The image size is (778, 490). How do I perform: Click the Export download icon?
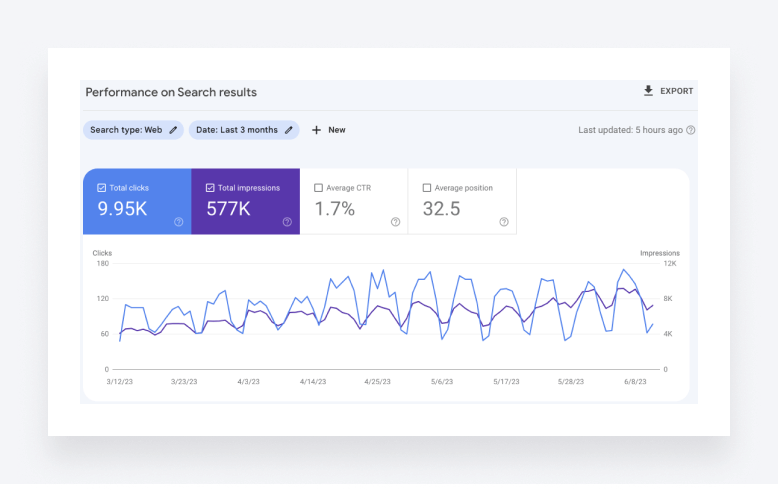648,91
